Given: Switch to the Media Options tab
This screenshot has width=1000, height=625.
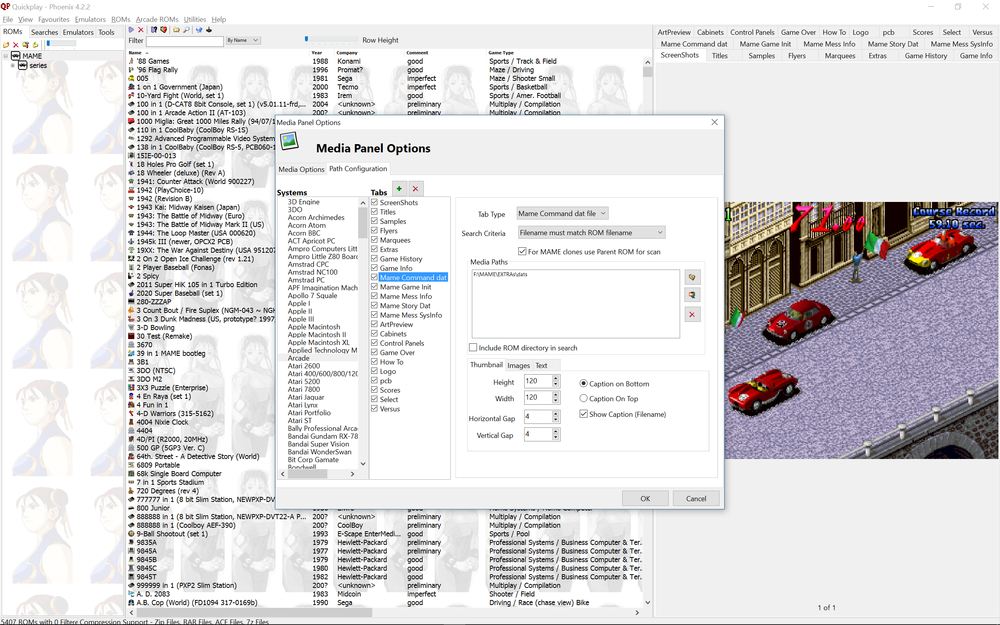Looking at the screenshot, I should click(x=301, y=169).
